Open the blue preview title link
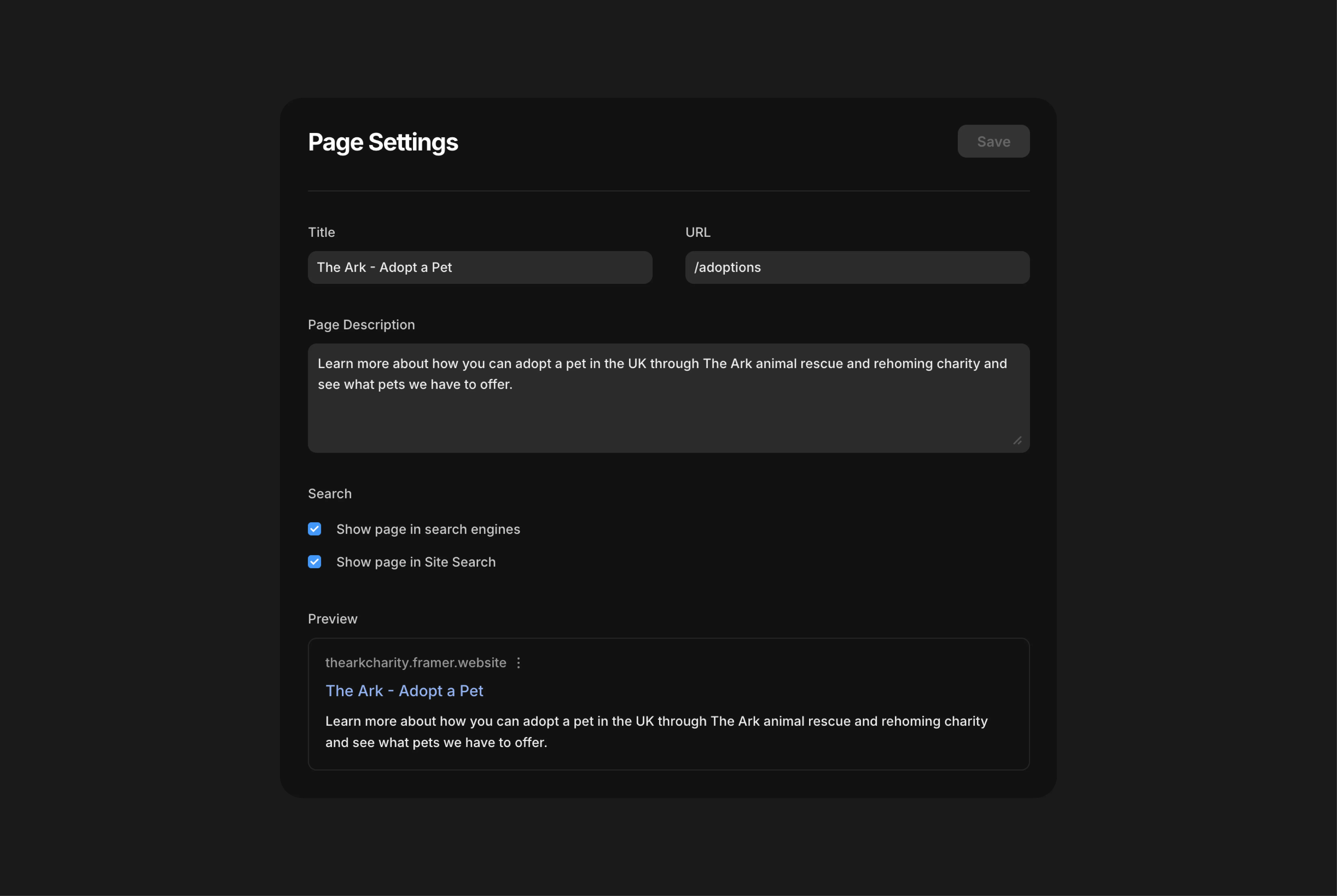Image resolution: width=1337 pixels, height=896 pixels. 404,691
